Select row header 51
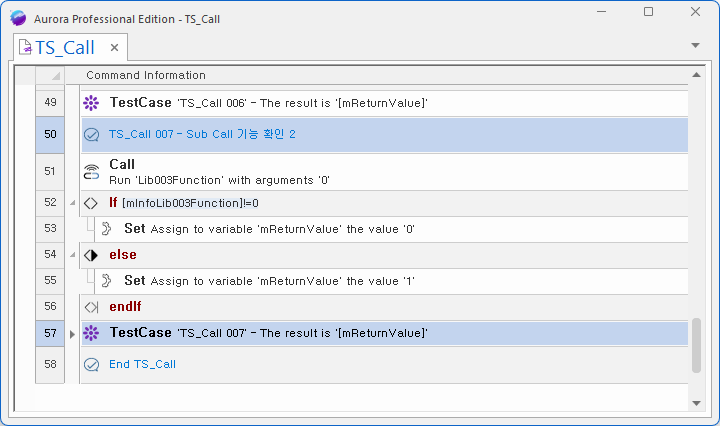Image resolution: width=720 pixels, height=426 pixels. [x=50, y=171]
